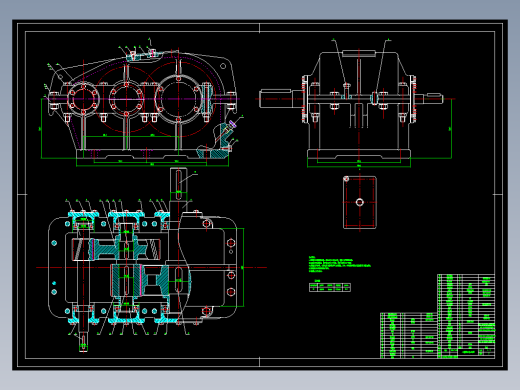Screen dimensions: 520x390
Task: Select the green technical notes text block
Action: [339, 264]
